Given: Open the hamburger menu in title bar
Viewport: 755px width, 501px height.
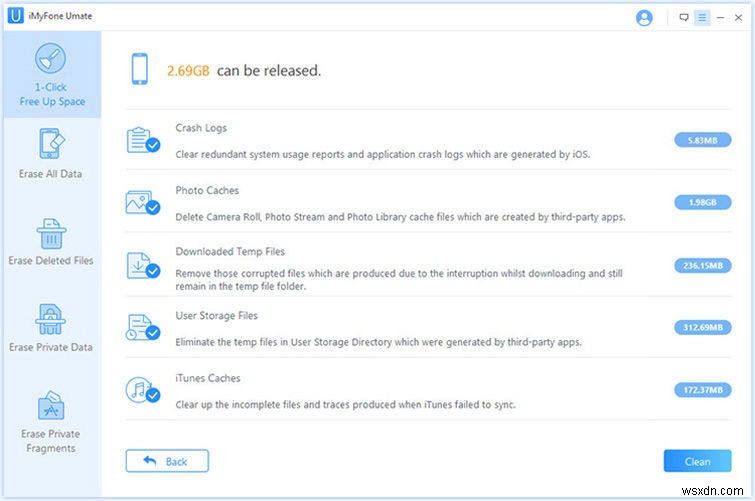Looking at the screenshot, I should tap(702, 18).
